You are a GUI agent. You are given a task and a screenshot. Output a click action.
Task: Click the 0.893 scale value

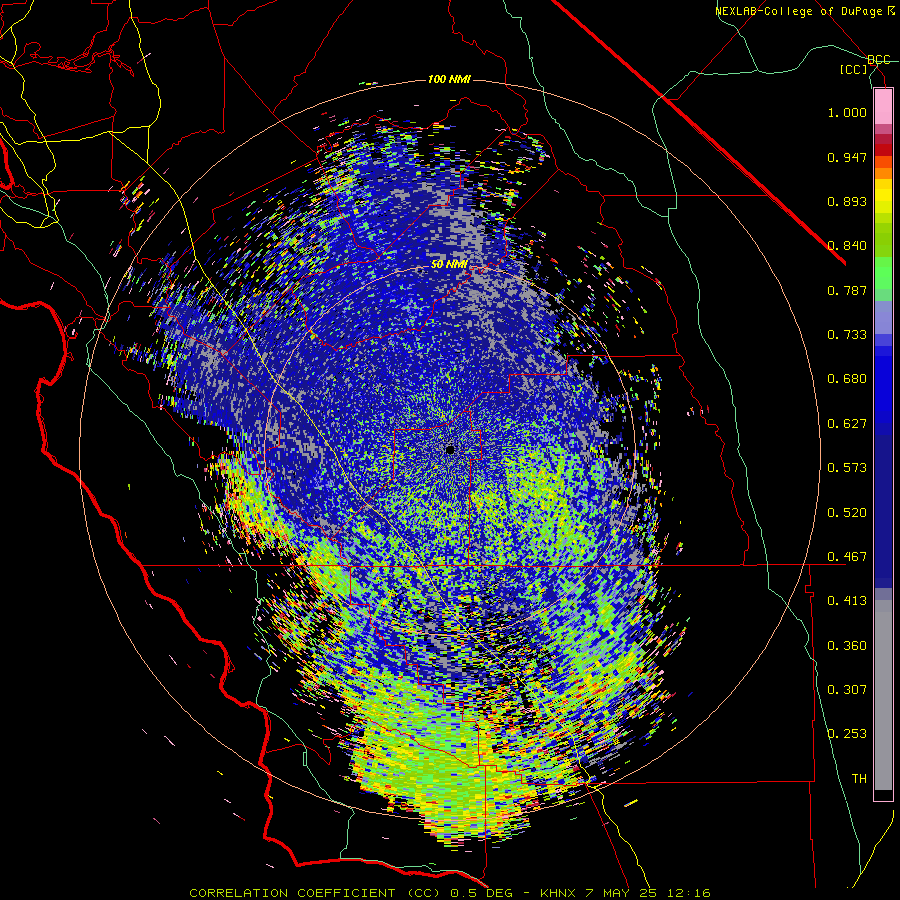[x=847, y=201]
